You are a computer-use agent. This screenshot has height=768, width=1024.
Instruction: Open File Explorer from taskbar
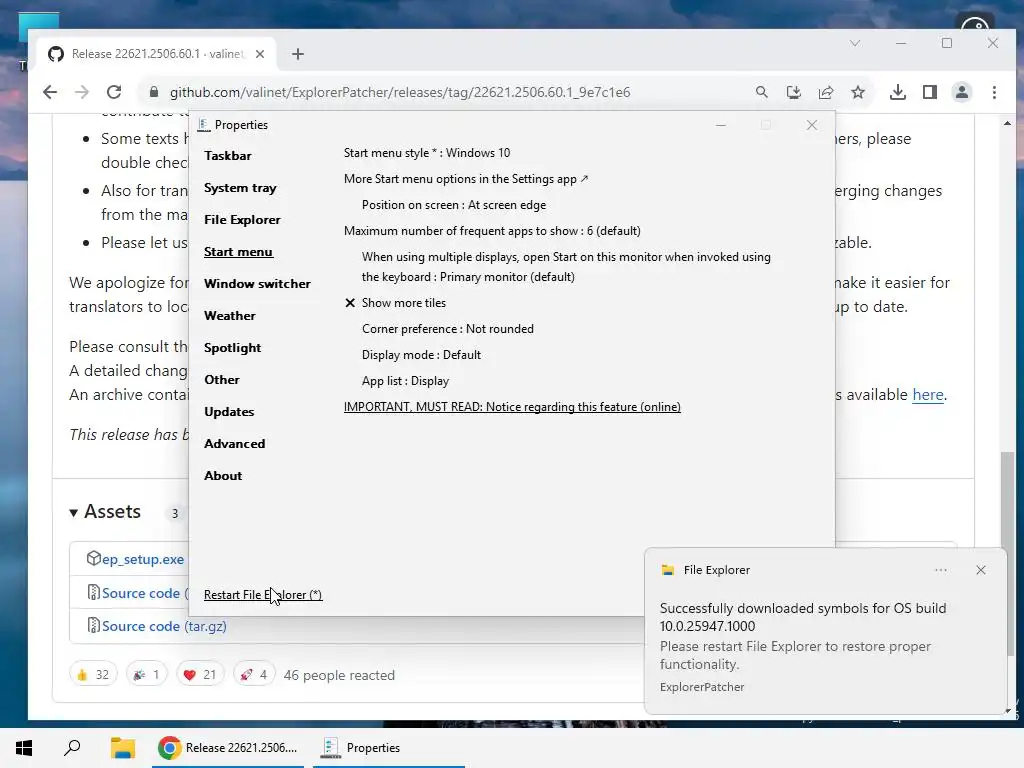(x=122, y=748)
